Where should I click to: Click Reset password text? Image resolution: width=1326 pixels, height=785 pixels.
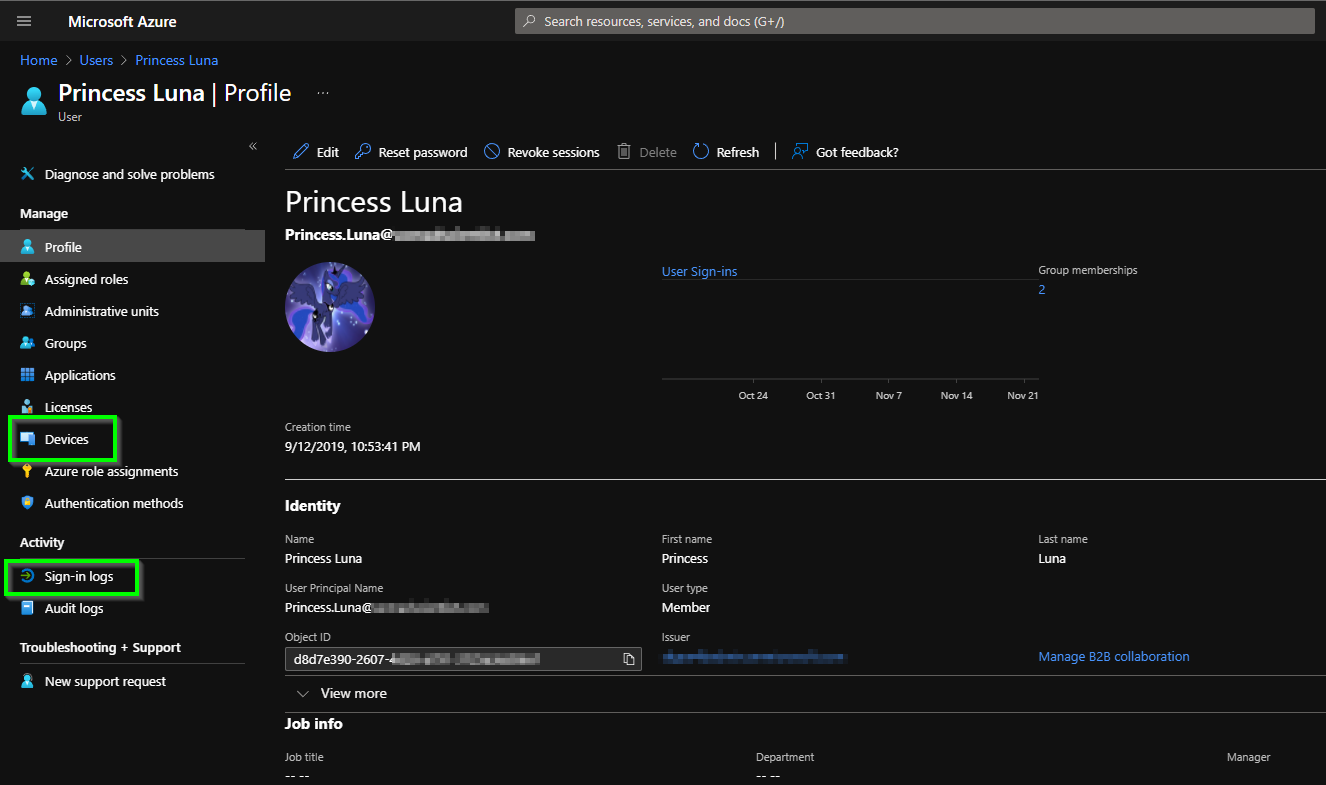click(x=423, y=152)
